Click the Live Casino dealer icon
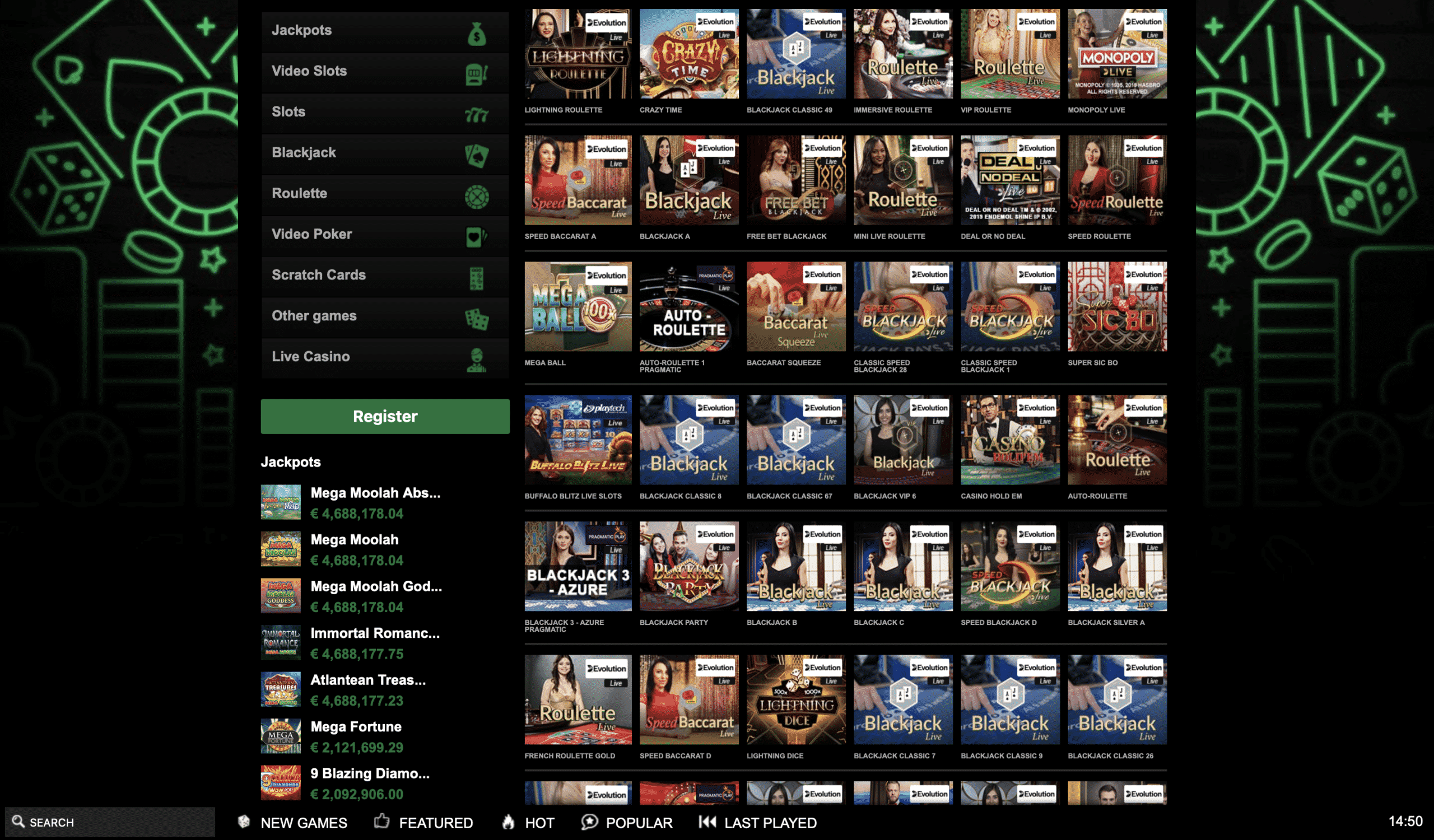The height and width of the screenshot is (840, 1434). click(x=476, y=360)
